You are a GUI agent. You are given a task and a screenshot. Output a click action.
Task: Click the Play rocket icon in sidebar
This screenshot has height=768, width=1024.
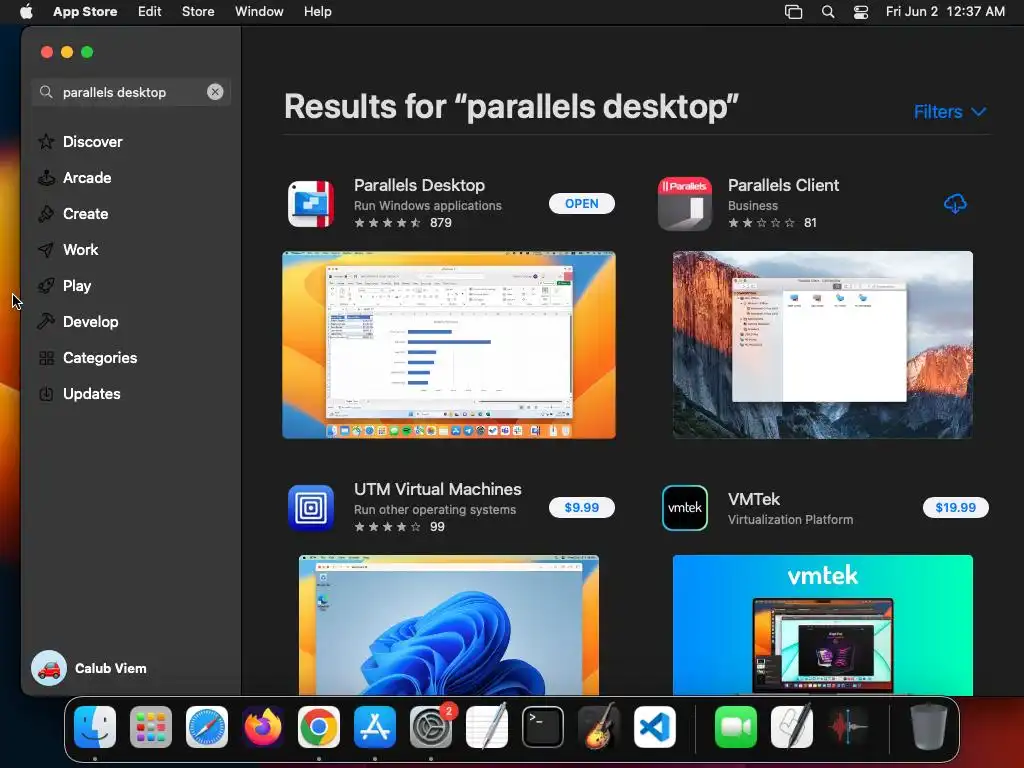pos(46,285)
